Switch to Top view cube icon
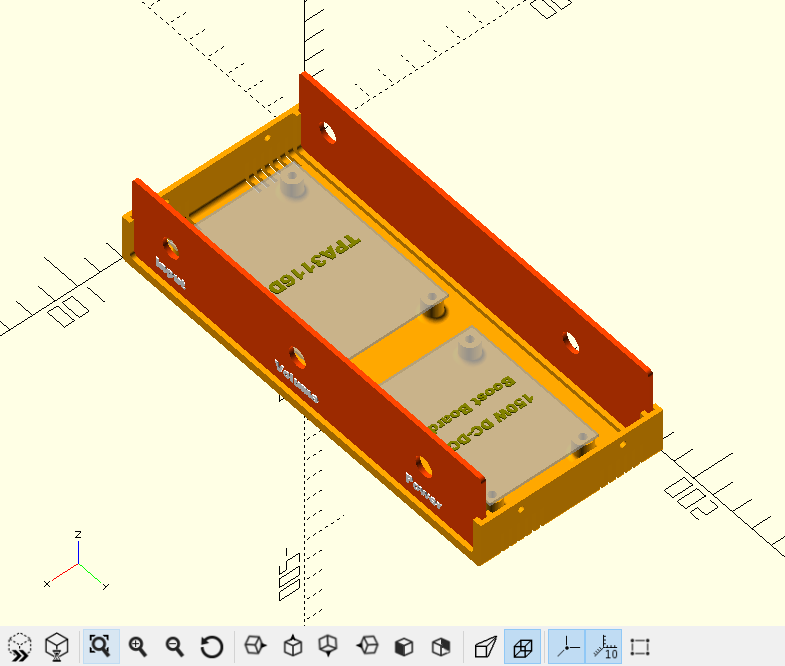Screen dimensions: 785x666 tap(292, 646)
